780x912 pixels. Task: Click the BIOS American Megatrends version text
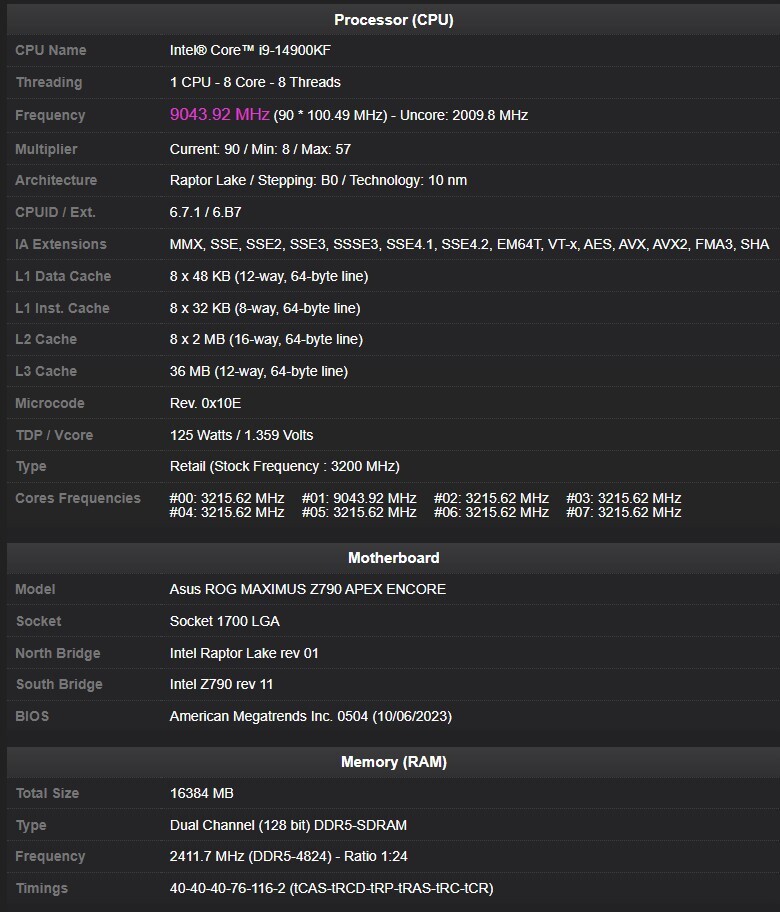pyautogui.click(x=311, y=716)
